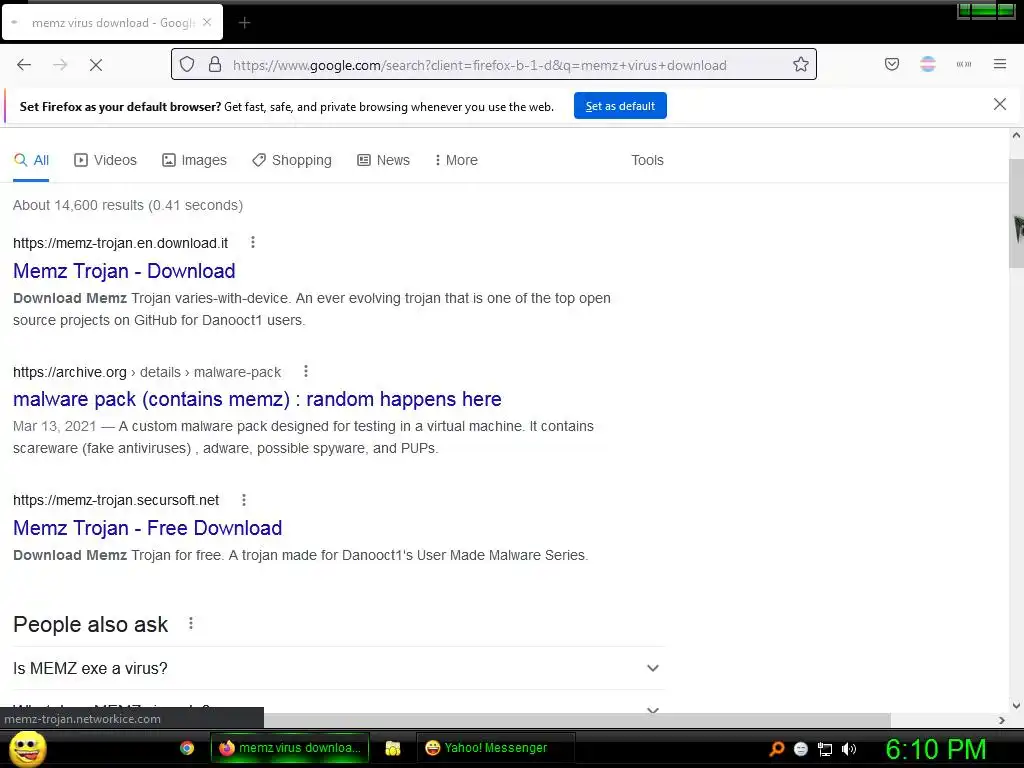Click the horizontal scrollbar right arrow
Image resolution: width=1024 pixels, height=768 pixels.
tap(1002, 720)
